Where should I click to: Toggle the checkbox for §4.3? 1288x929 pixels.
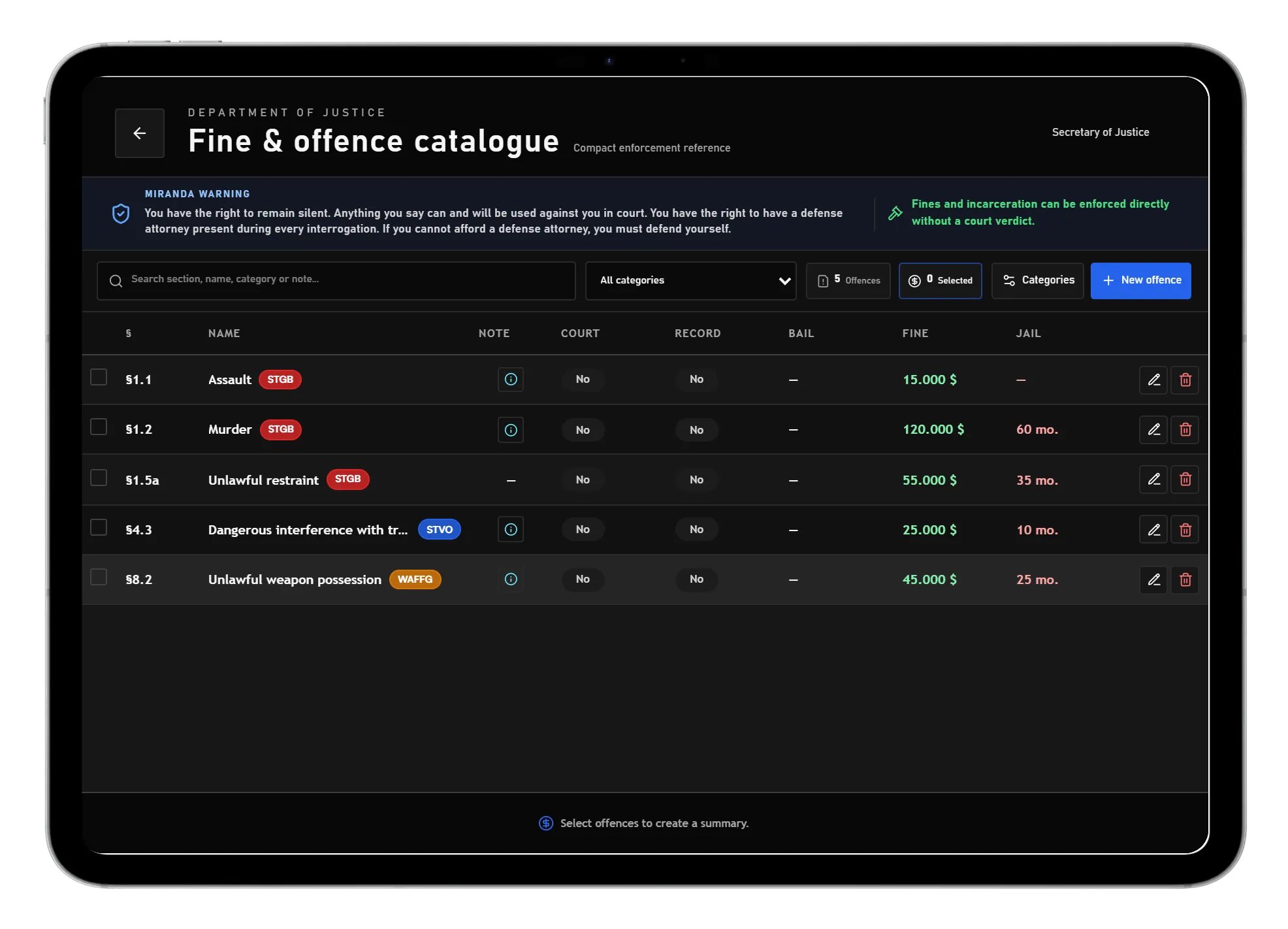click(x=99, y=527)
